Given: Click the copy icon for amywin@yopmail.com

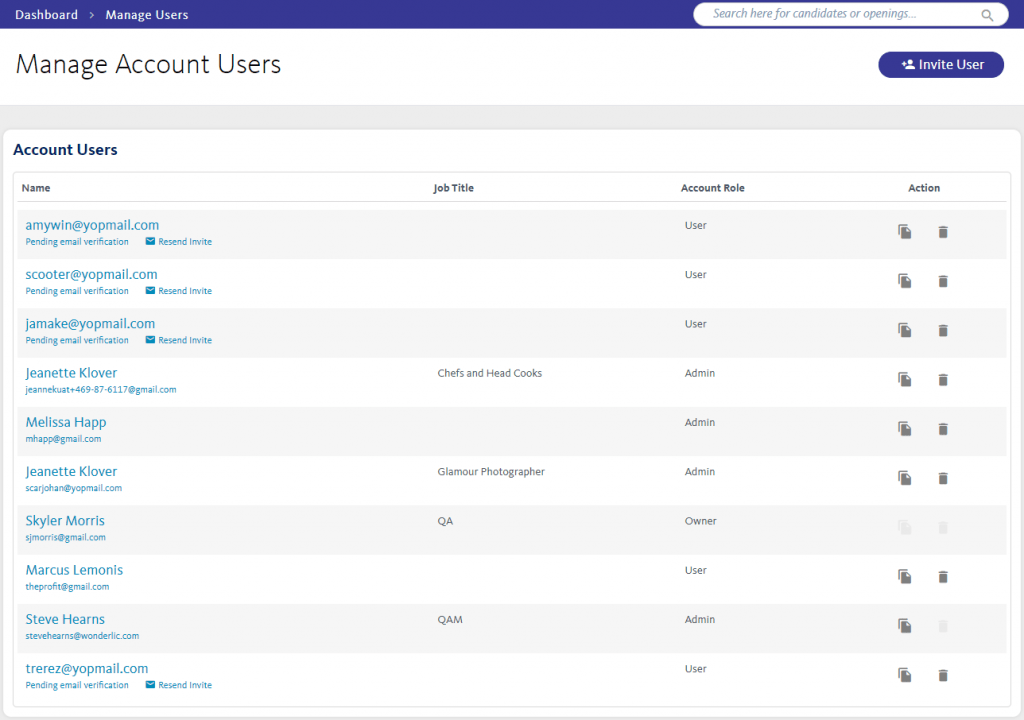Looking at the screenshot, I should click(904, 232).
